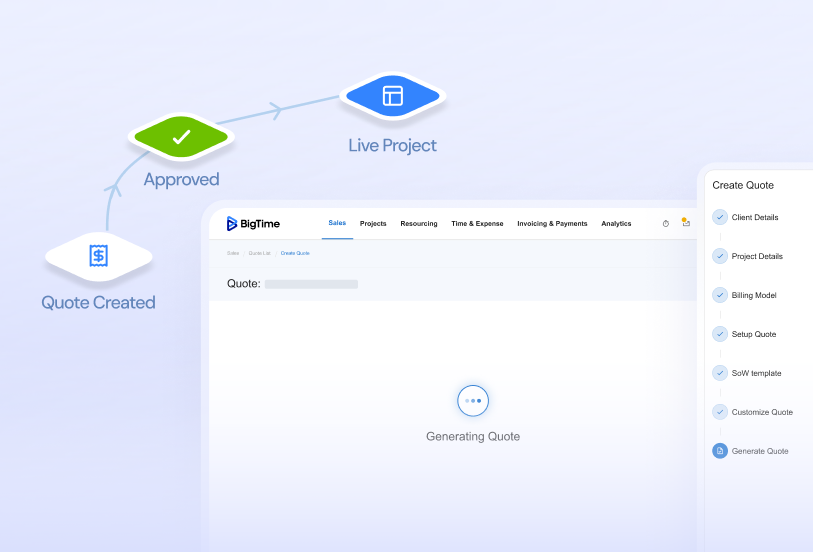Go to the Resourcing menu
Viewport: 813px width, 552px height.
click(x=419, y=224)
